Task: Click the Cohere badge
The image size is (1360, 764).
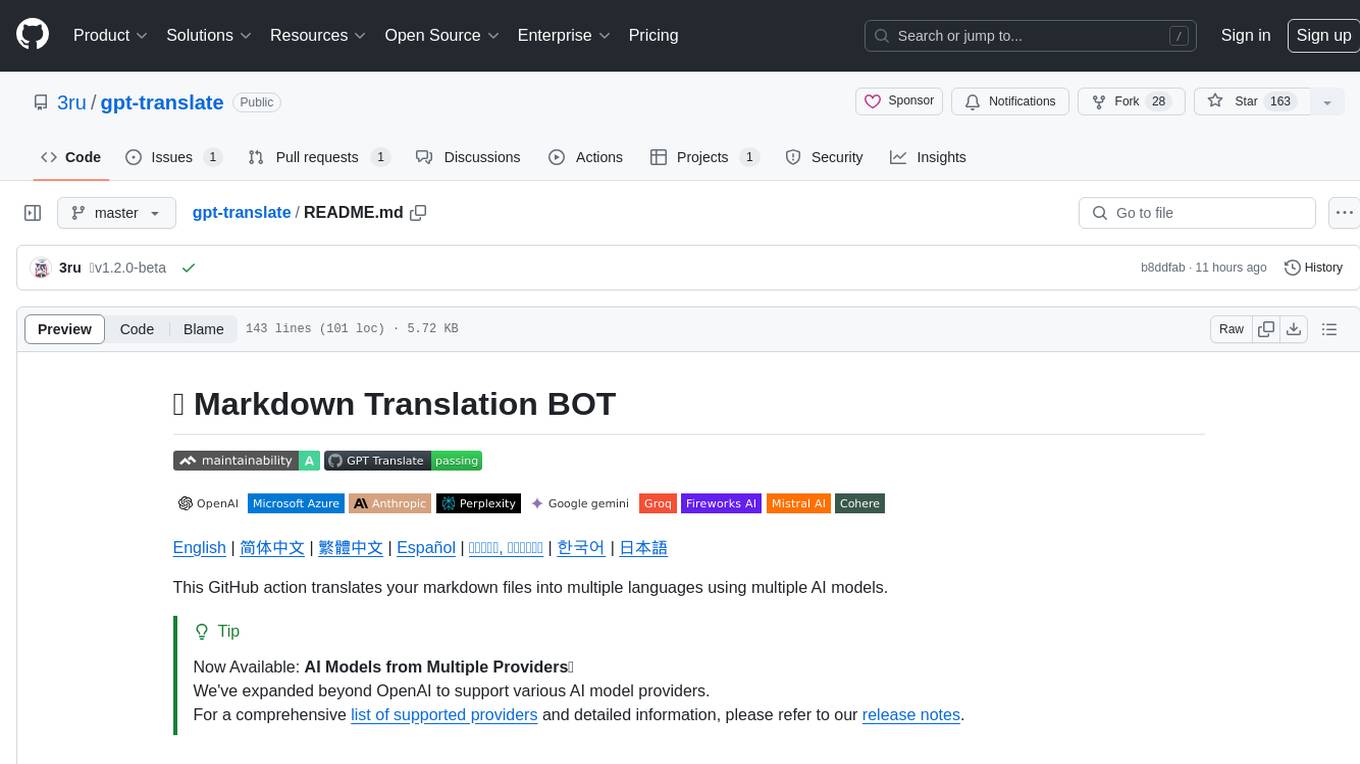Action: coord(860,503)
